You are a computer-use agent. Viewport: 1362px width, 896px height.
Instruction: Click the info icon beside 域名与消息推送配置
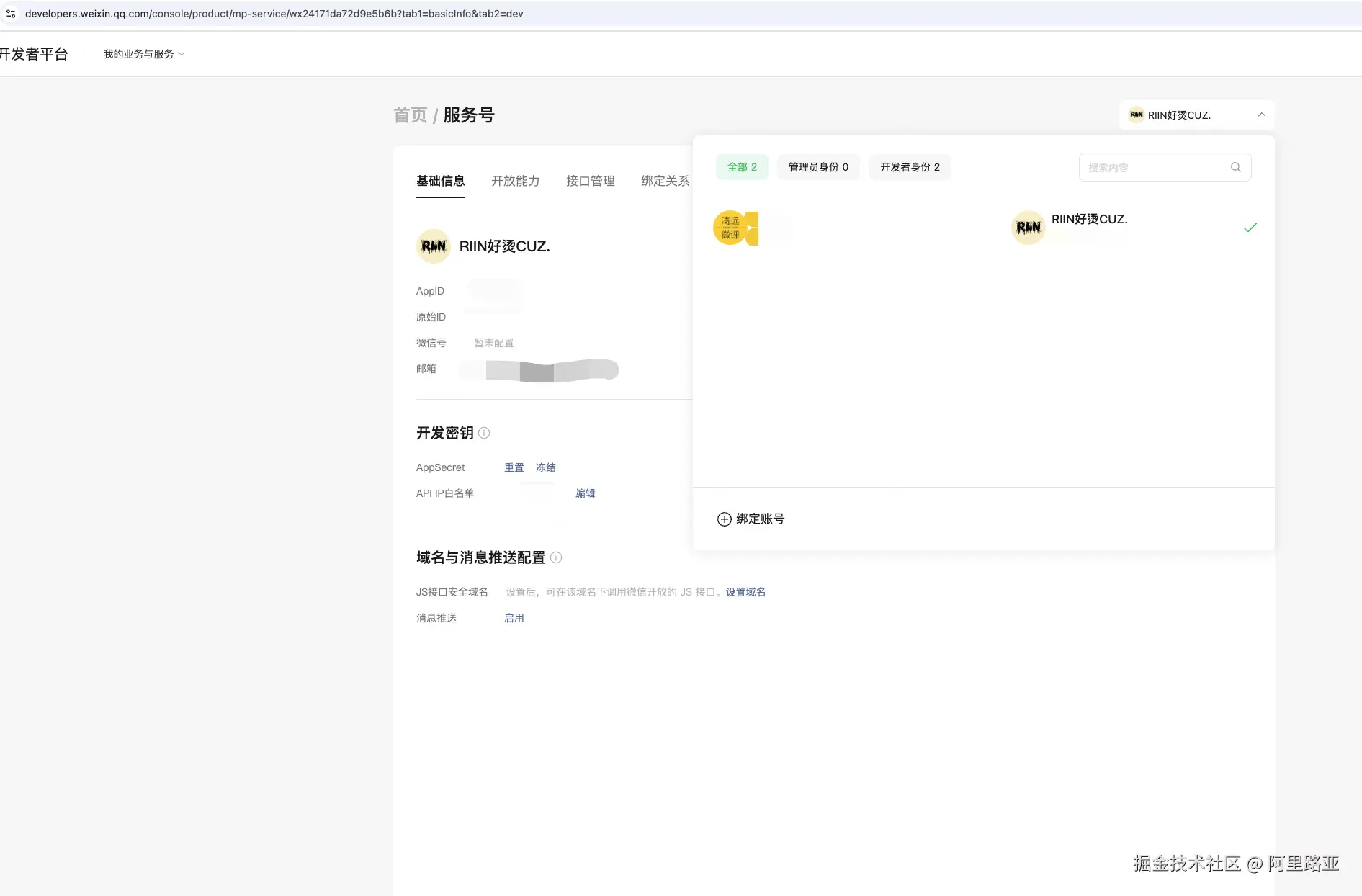(556, 557)
